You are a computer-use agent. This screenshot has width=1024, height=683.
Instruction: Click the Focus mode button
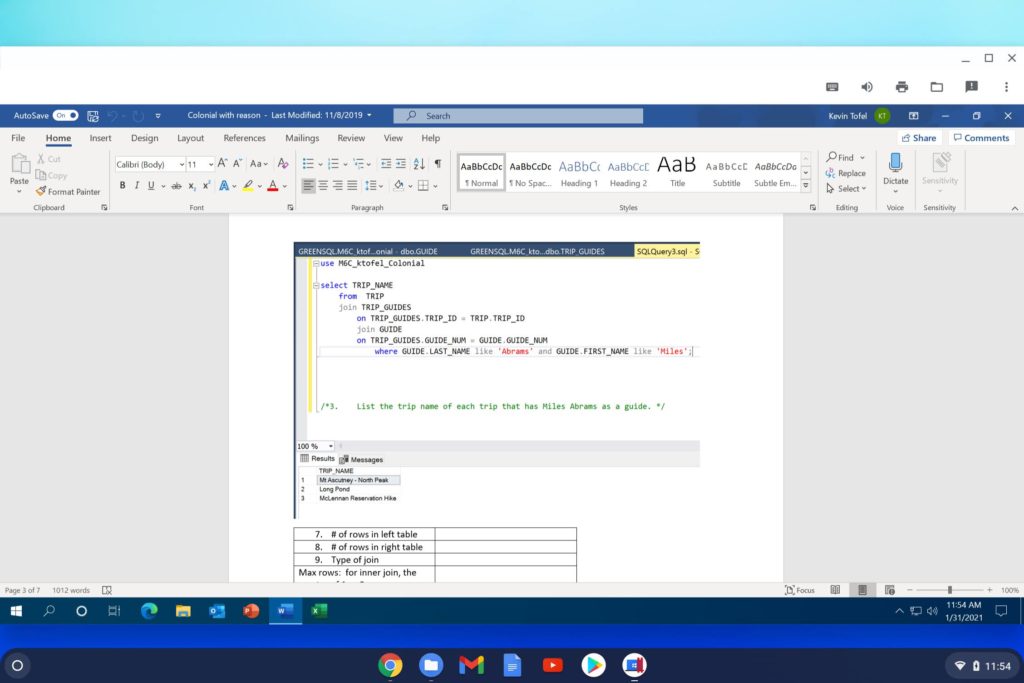pyautogui.click(x=799, y=590)
